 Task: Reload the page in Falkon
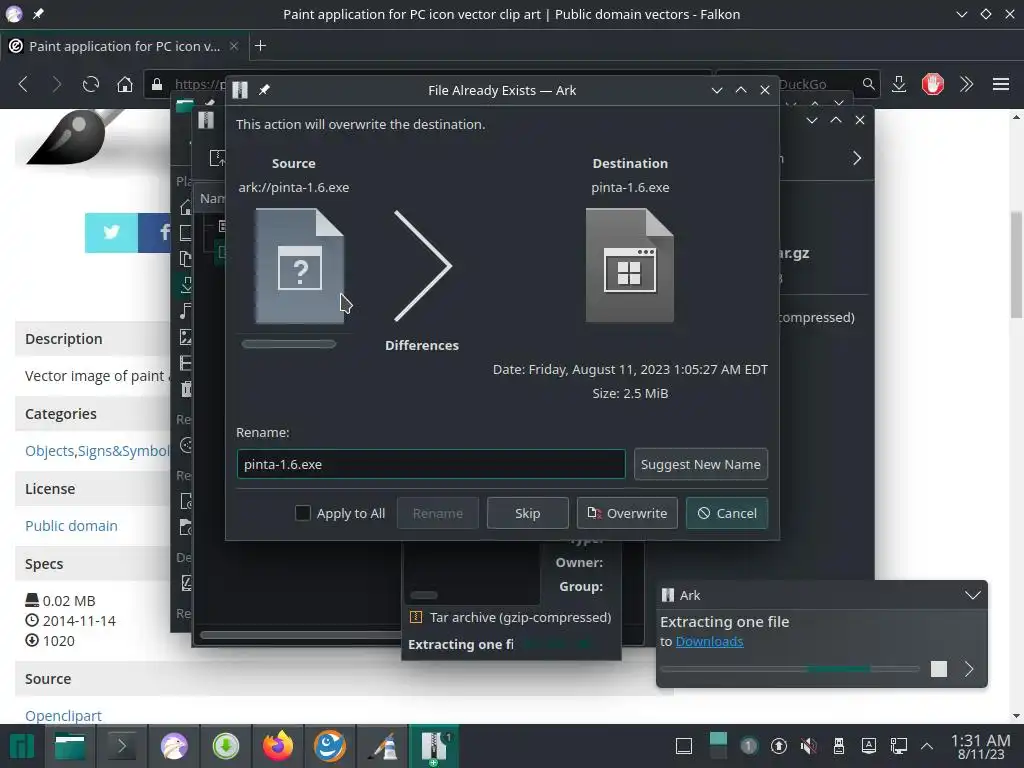(x=91, y=84)
